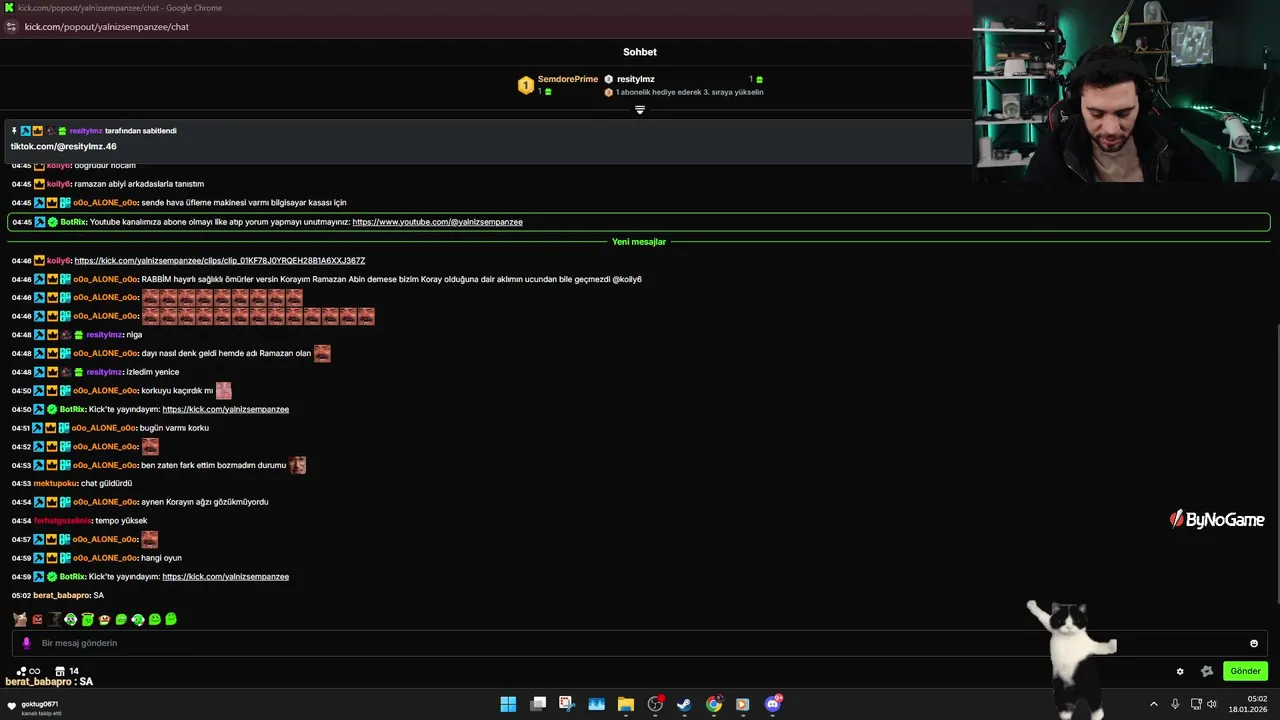Open the taskbar clock showing 05:02

[1249, 704]
